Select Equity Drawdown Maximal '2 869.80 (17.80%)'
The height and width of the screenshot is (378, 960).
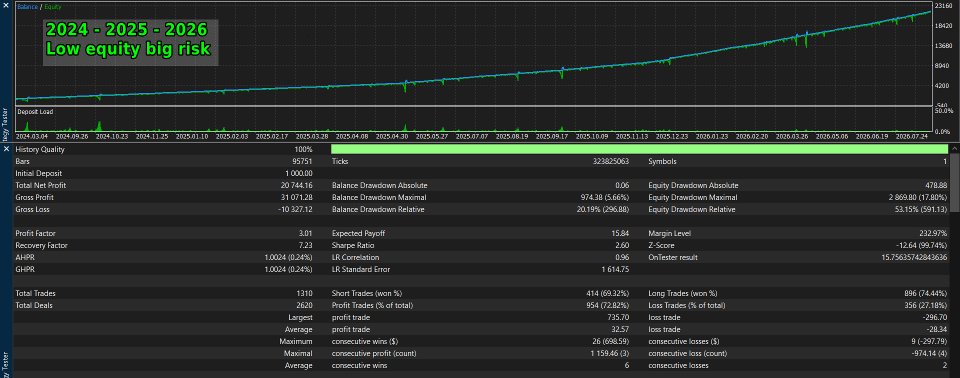(918, 197)
